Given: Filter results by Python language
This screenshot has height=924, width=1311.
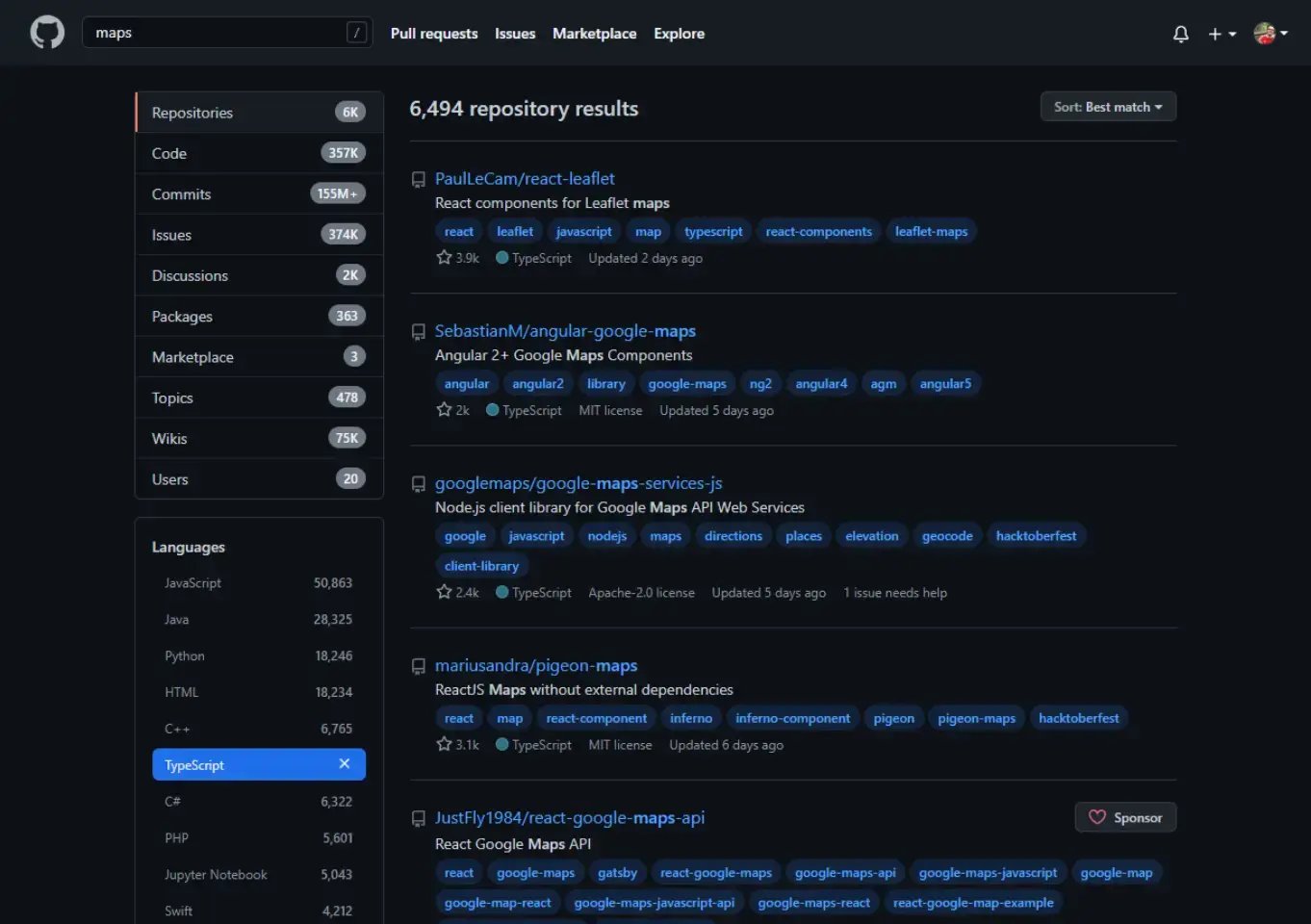Looking at the screenshot, I should tap(185, 656).
